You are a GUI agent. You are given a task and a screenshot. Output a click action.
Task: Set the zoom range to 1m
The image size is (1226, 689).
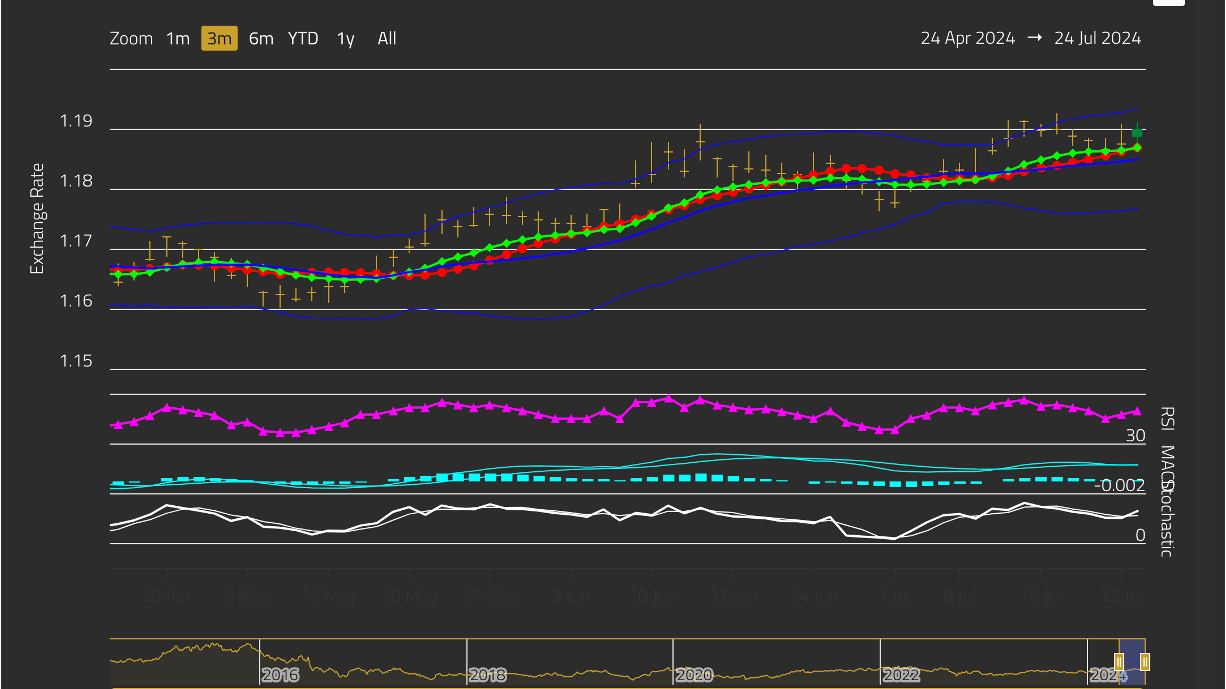[x=178, y=39]
